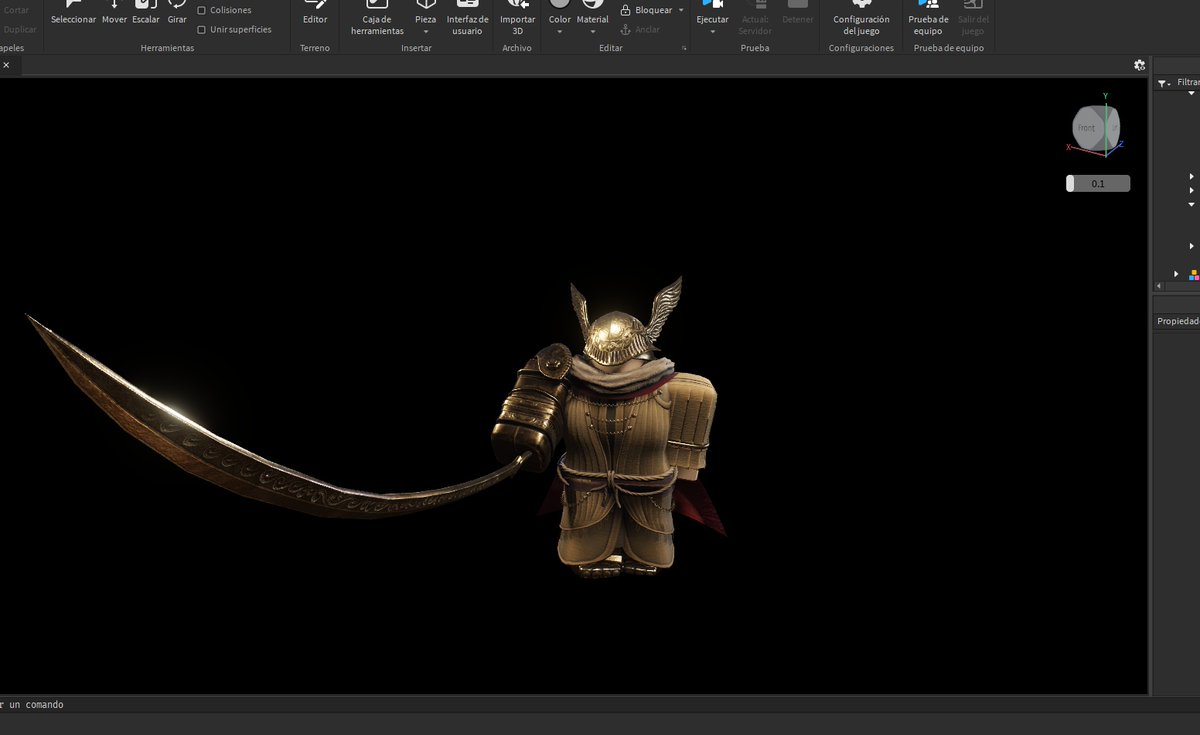Enable the Colisiones checkbox
This screenshot has height=735, width=1200.
[x=202, y=10]
